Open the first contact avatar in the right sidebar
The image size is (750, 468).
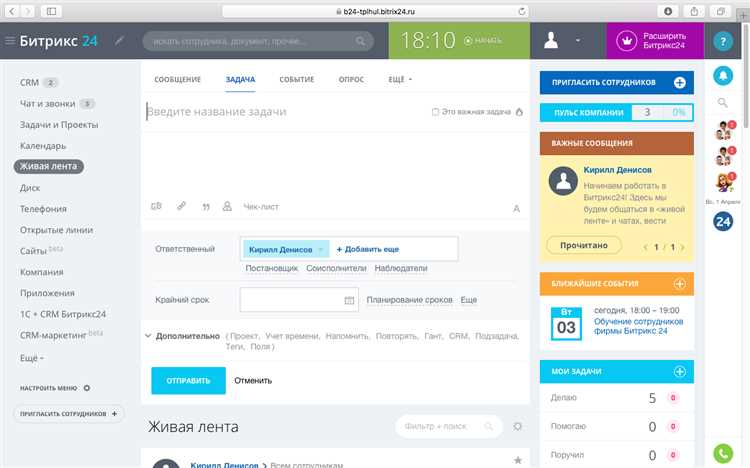click(x=725, y=130)
